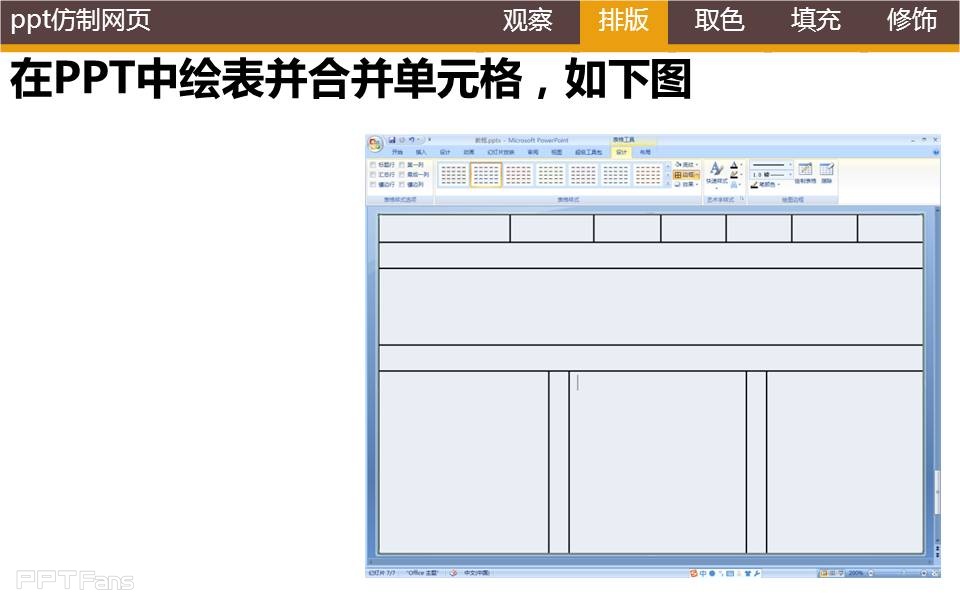Viewport: 960px width, 600px height.
Task: Click the 观察 navigation link
Action: [x=527, y=21]
